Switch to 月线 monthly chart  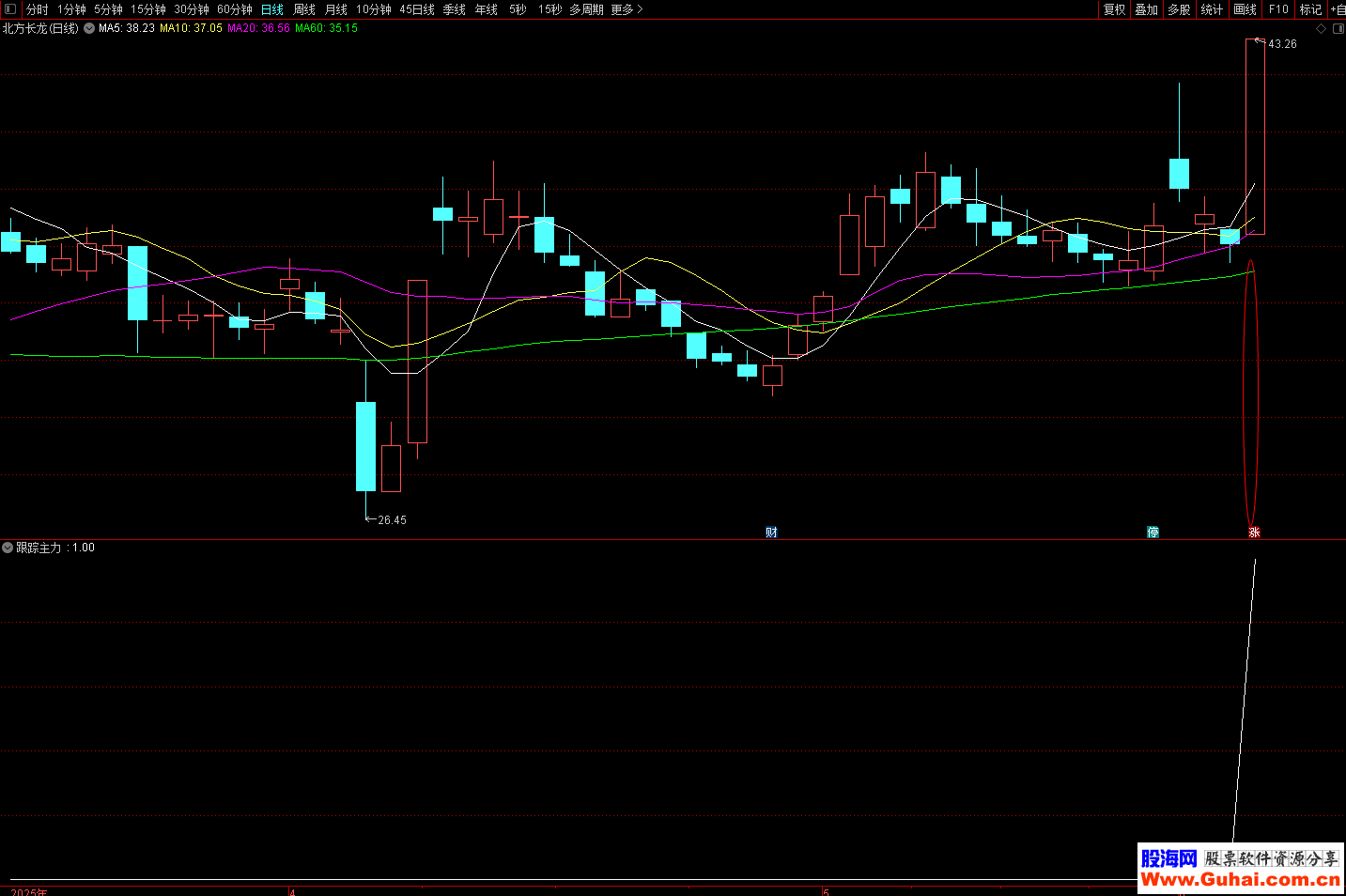336,9
